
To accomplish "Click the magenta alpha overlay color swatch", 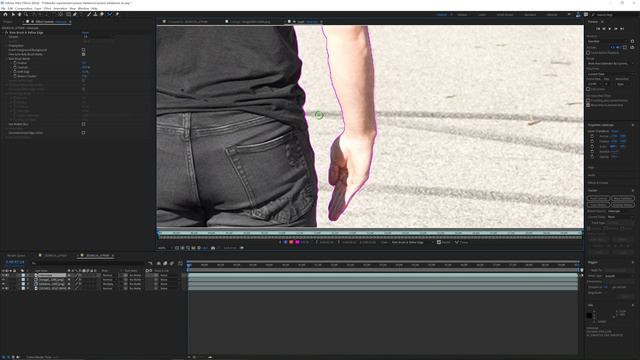I will point(297,242).
